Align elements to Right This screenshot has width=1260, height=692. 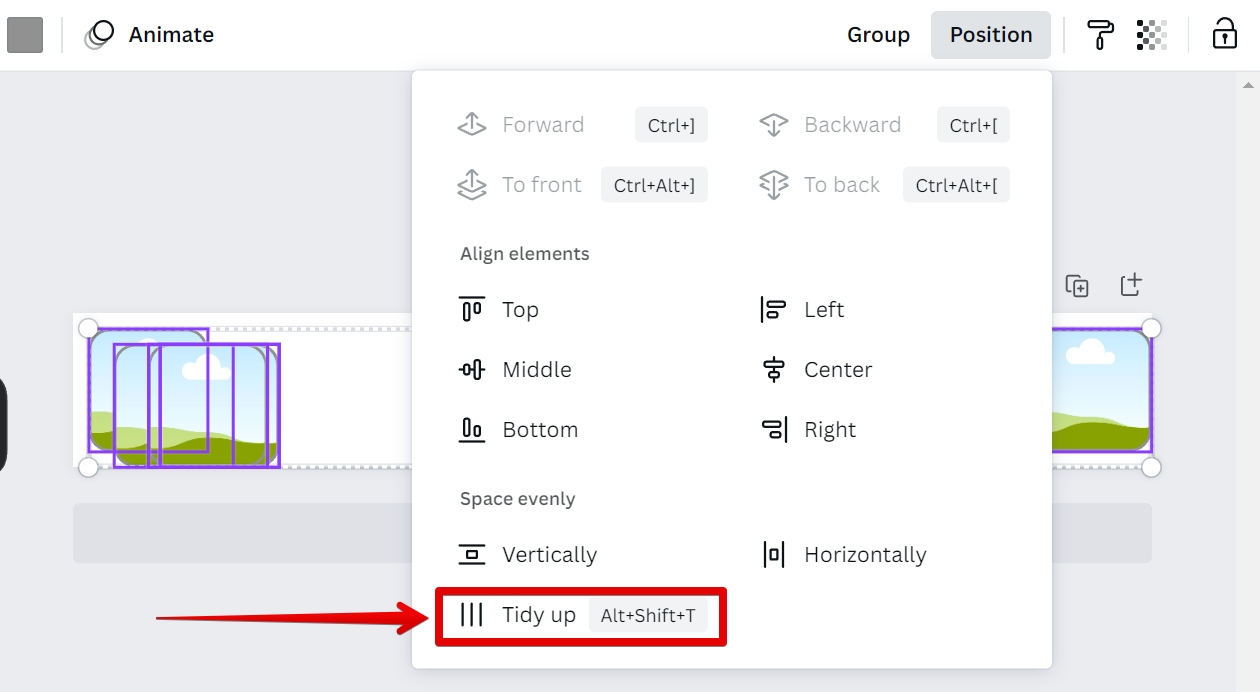(829, 430)
